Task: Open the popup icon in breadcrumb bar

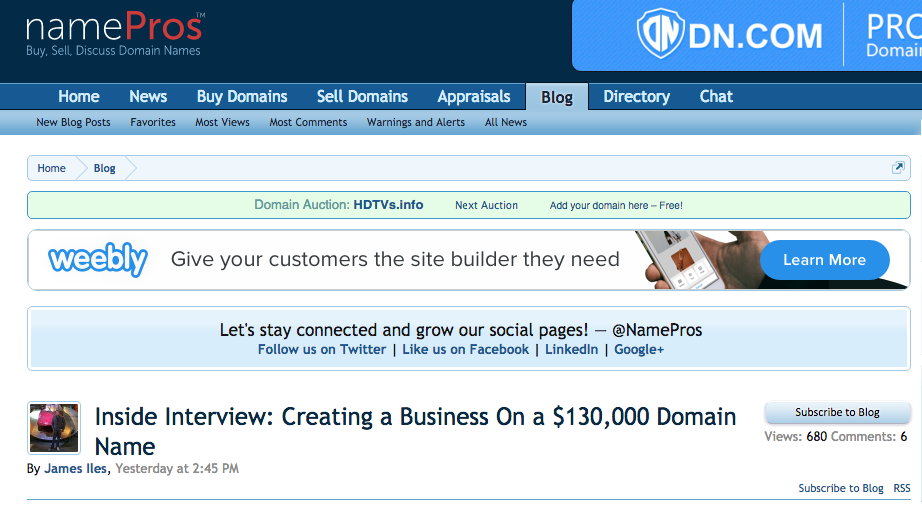Action: (898, 168)
